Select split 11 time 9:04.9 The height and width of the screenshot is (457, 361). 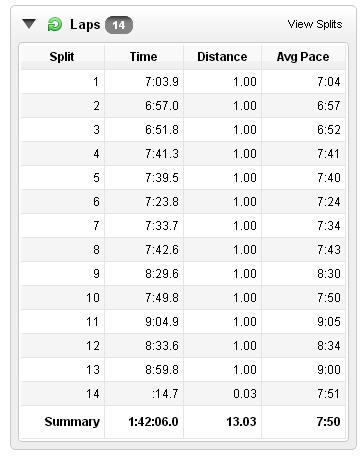click(x=162, y=322)
